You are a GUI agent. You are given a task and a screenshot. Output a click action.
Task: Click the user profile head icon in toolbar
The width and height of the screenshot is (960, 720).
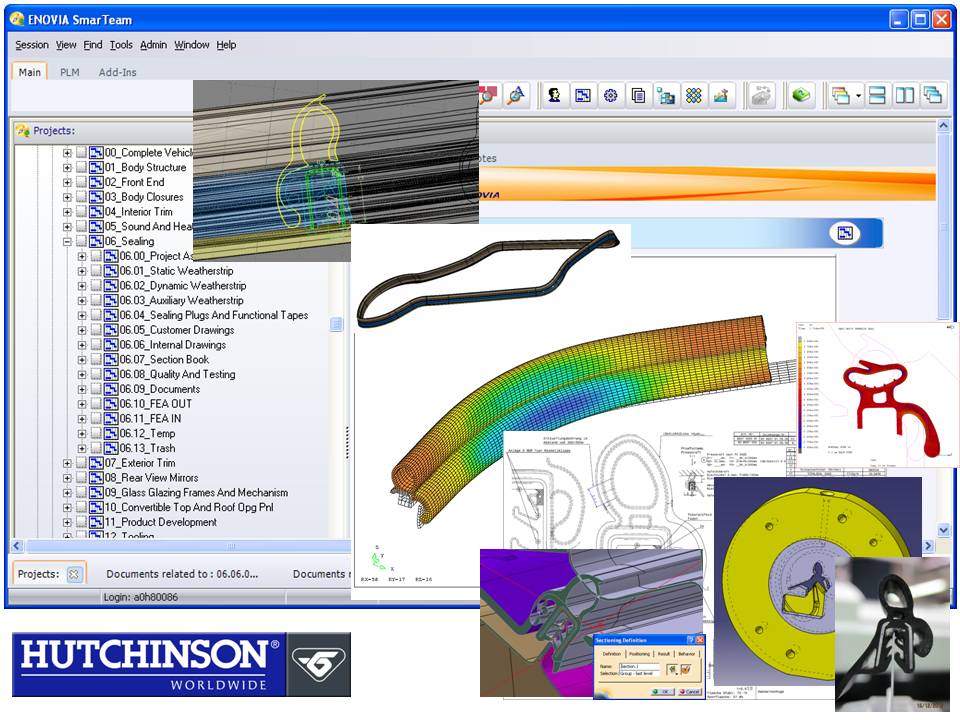pos(555,96)
